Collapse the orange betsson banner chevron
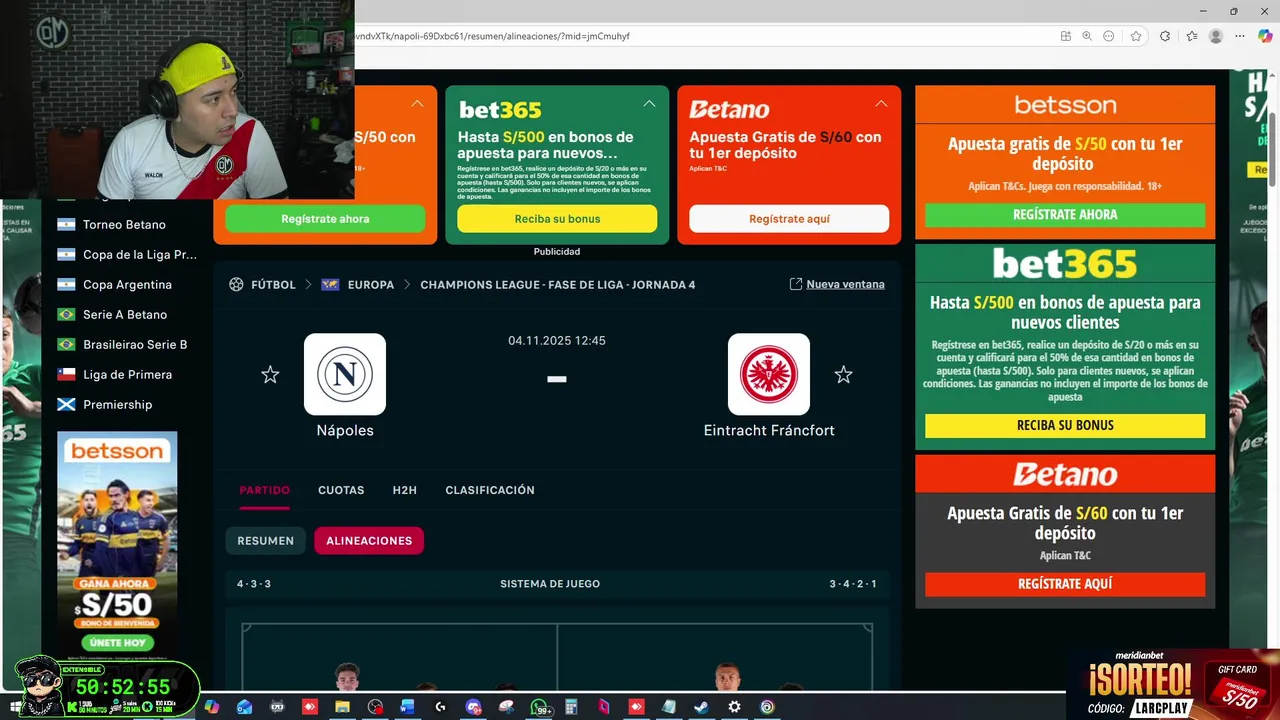This screenshot has height=720, width=1280. [x=417, y=104]
